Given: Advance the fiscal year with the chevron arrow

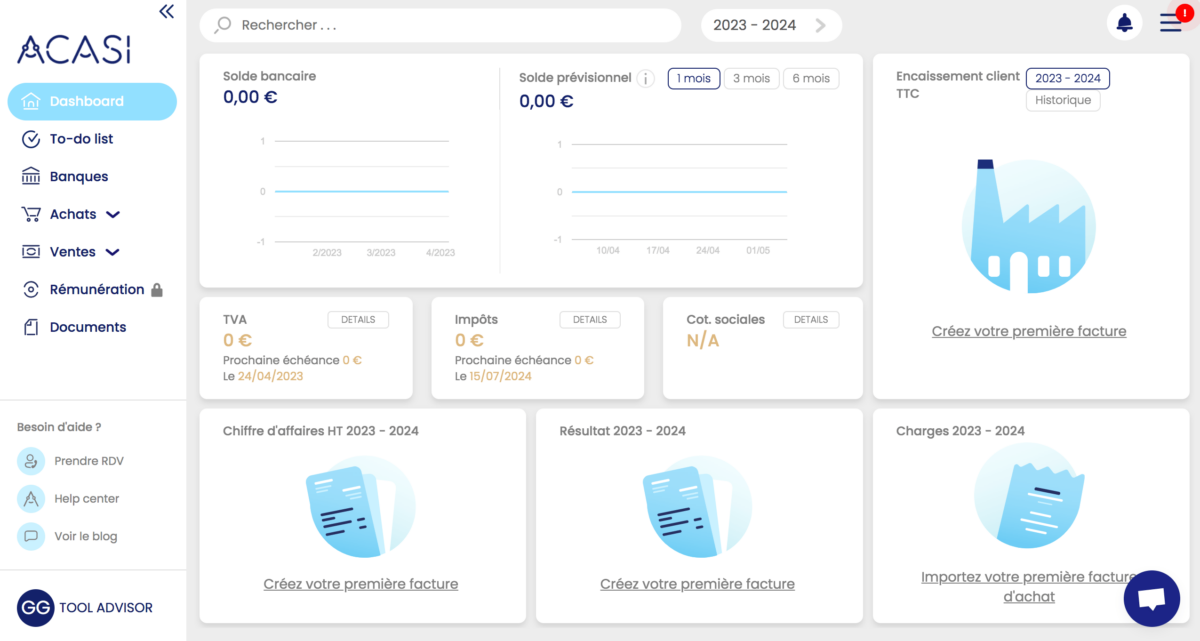Looking at the screenshot, I should point(821,24).
